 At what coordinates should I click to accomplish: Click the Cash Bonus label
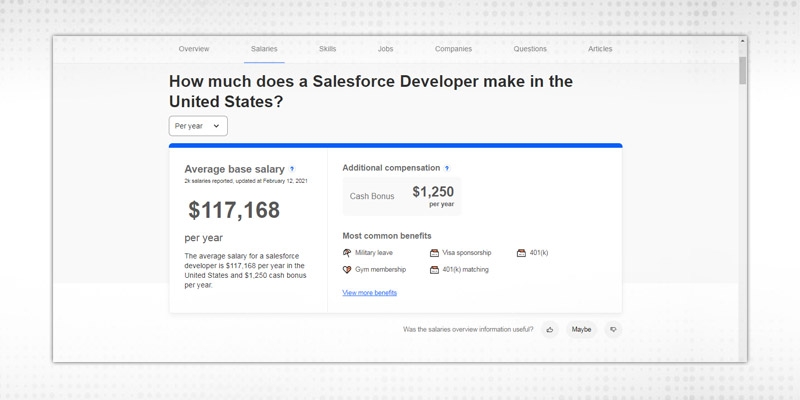372,196
